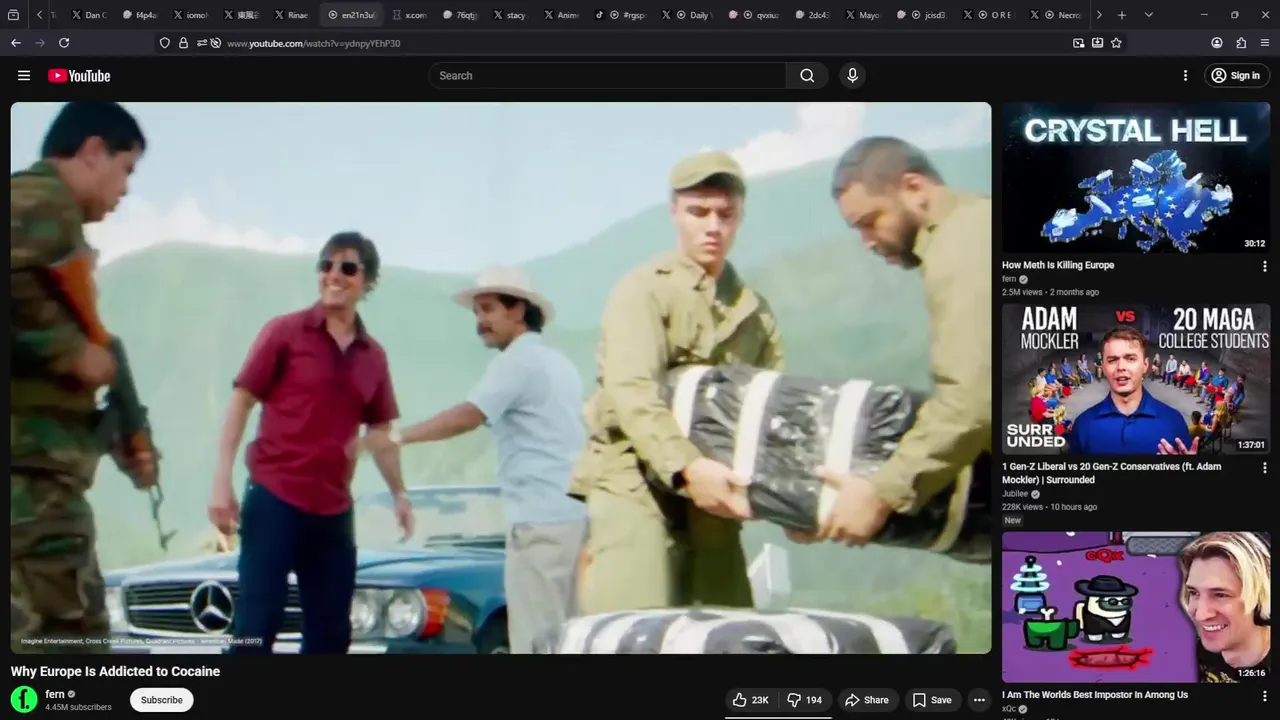Open the browser application menu
The width and height of the screenshot is (1280, 720).
(1265, 43)
